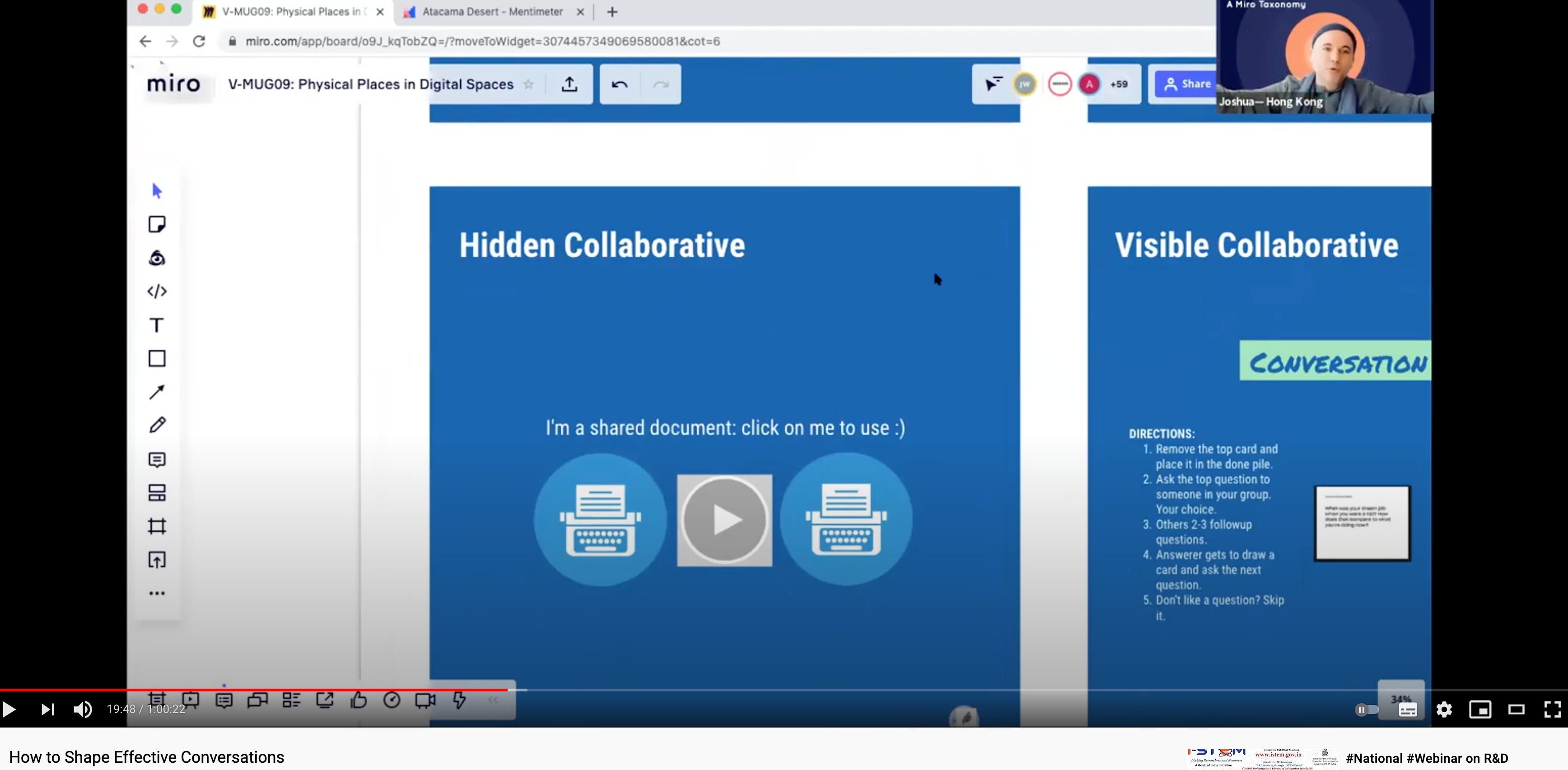Open more tools via three-dots icon
The height and width of the screenshot is (770, 1568).
coord(157,593)
